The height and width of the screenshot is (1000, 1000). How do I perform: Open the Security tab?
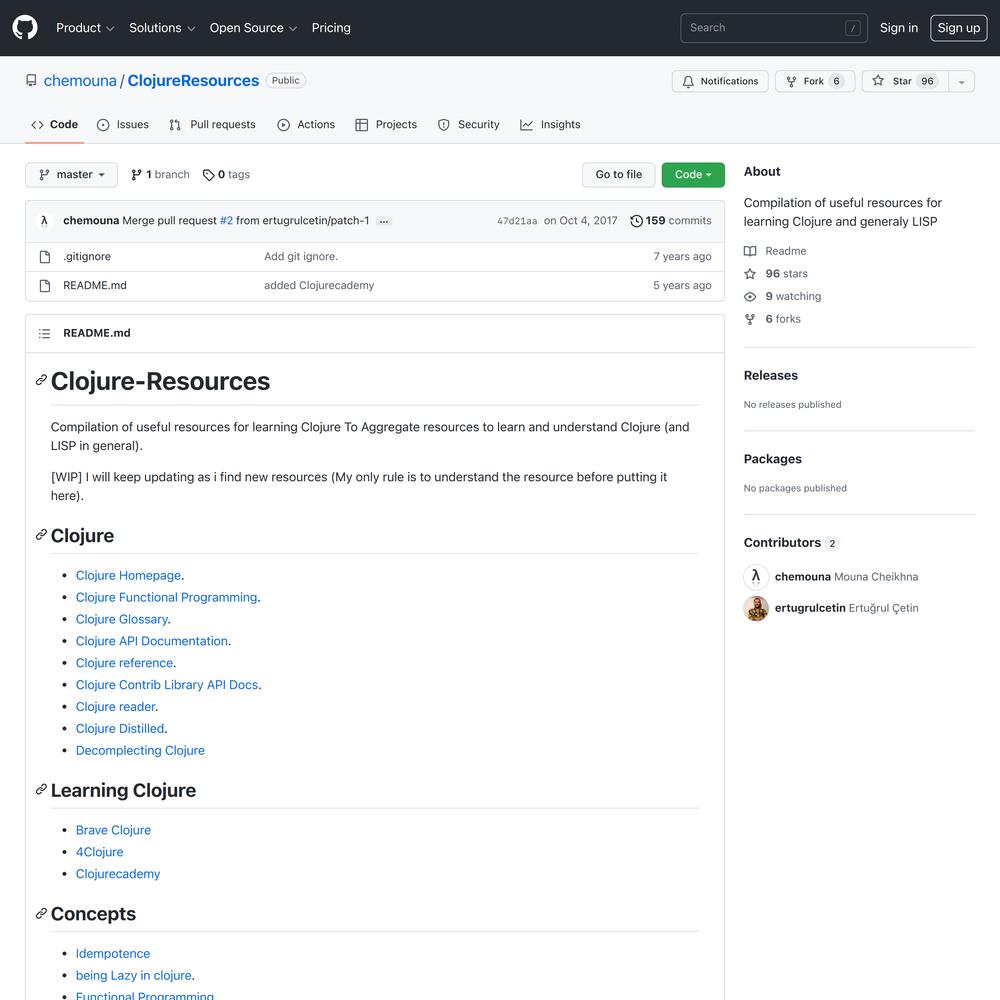click(469, 125)
